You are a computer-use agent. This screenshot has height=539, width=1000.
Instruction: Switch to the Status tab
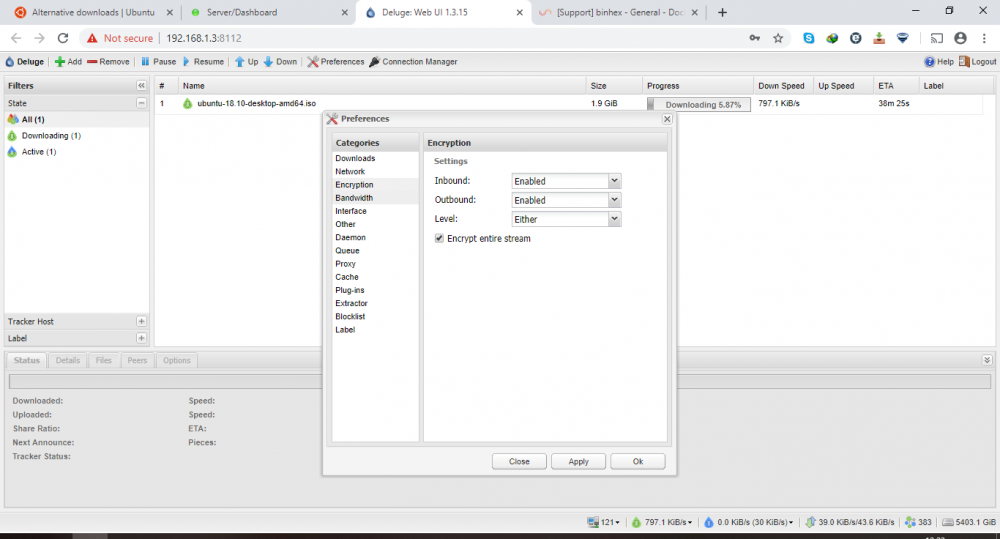[x=27, y=360]
